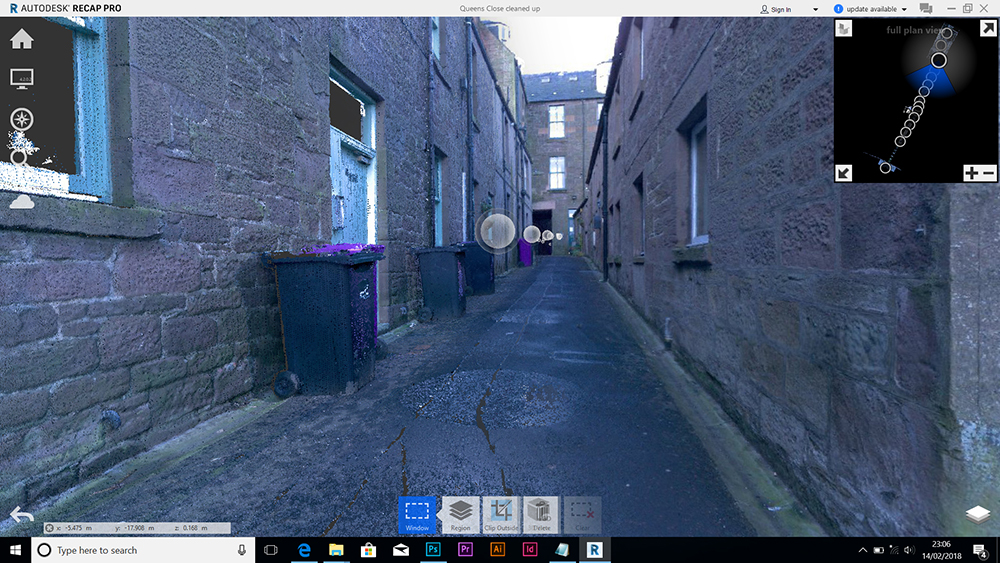
Task: Click the y coordinate value -17.908 m
Action: click(140, 528)
